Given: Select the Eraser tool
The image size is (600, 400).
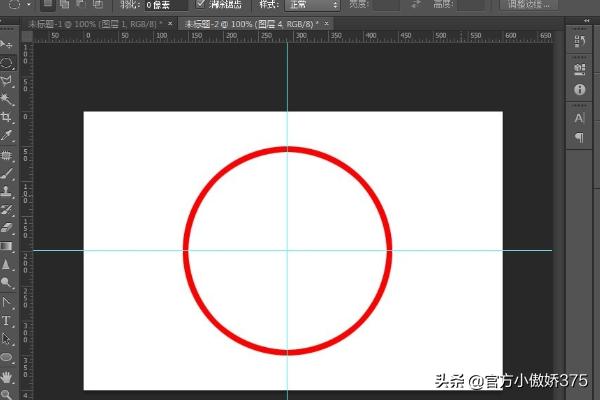Looking at the screenshot, I should pyautogui.click(x=7, y=227).
